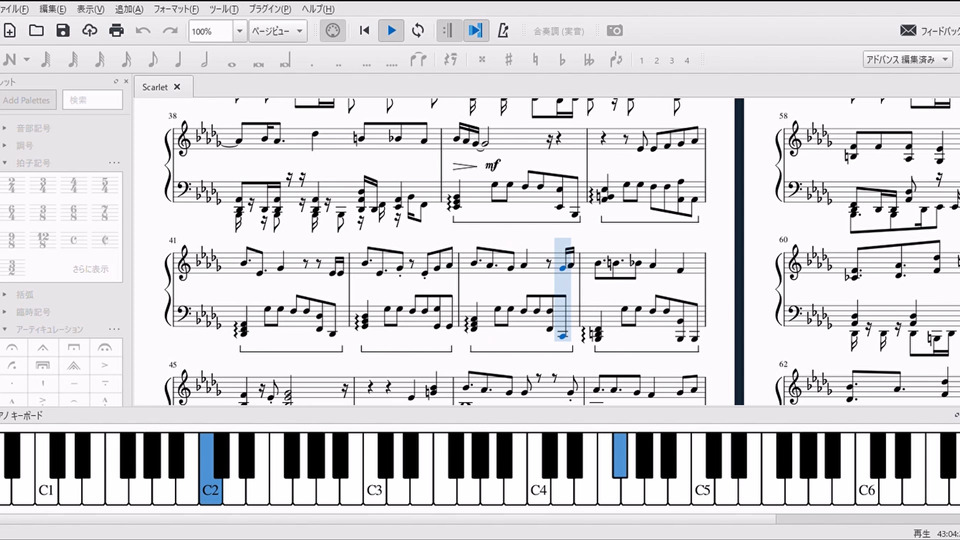The image size is (960, 540).
Task: Flip note stem direction
Action: [616, 59]
